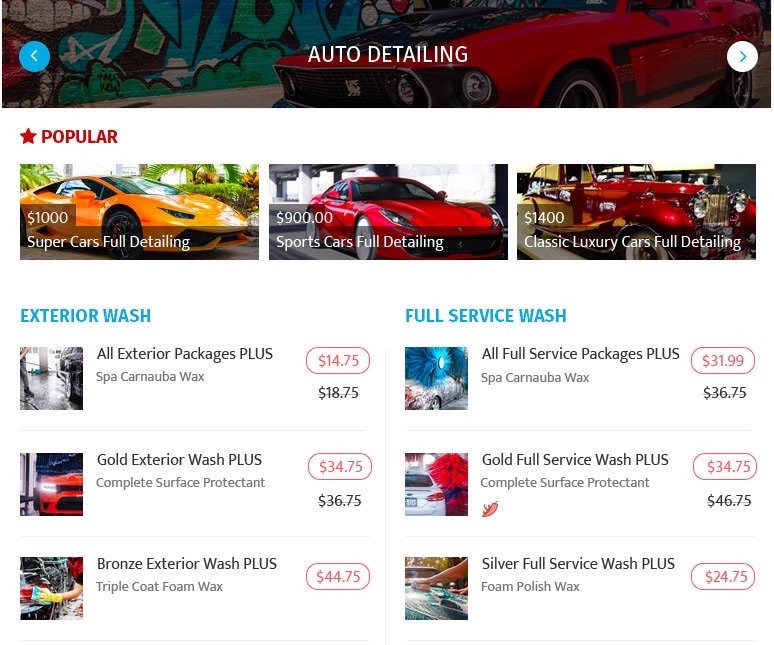Click the red star Popular icon
Viewport: 774px width, 645px height.
tap(28, 136)
